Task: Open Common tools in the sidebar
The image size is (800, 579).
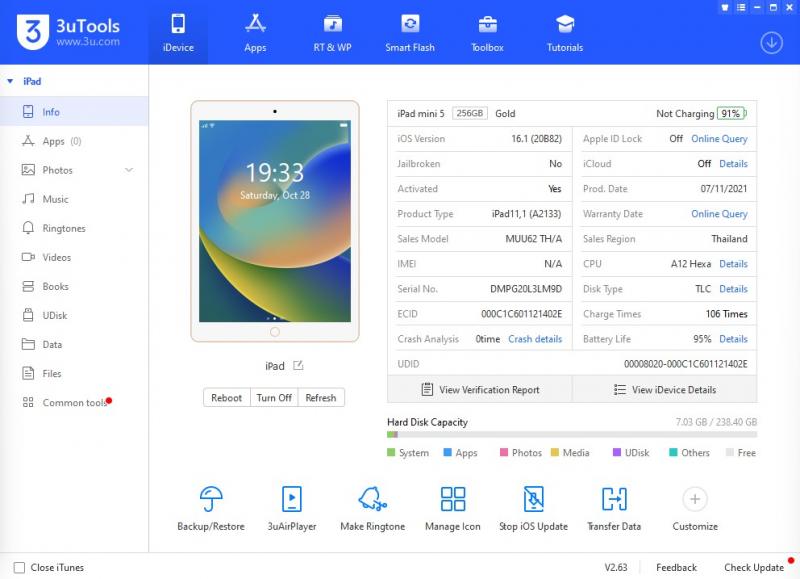Action: (x=74, y=402)
